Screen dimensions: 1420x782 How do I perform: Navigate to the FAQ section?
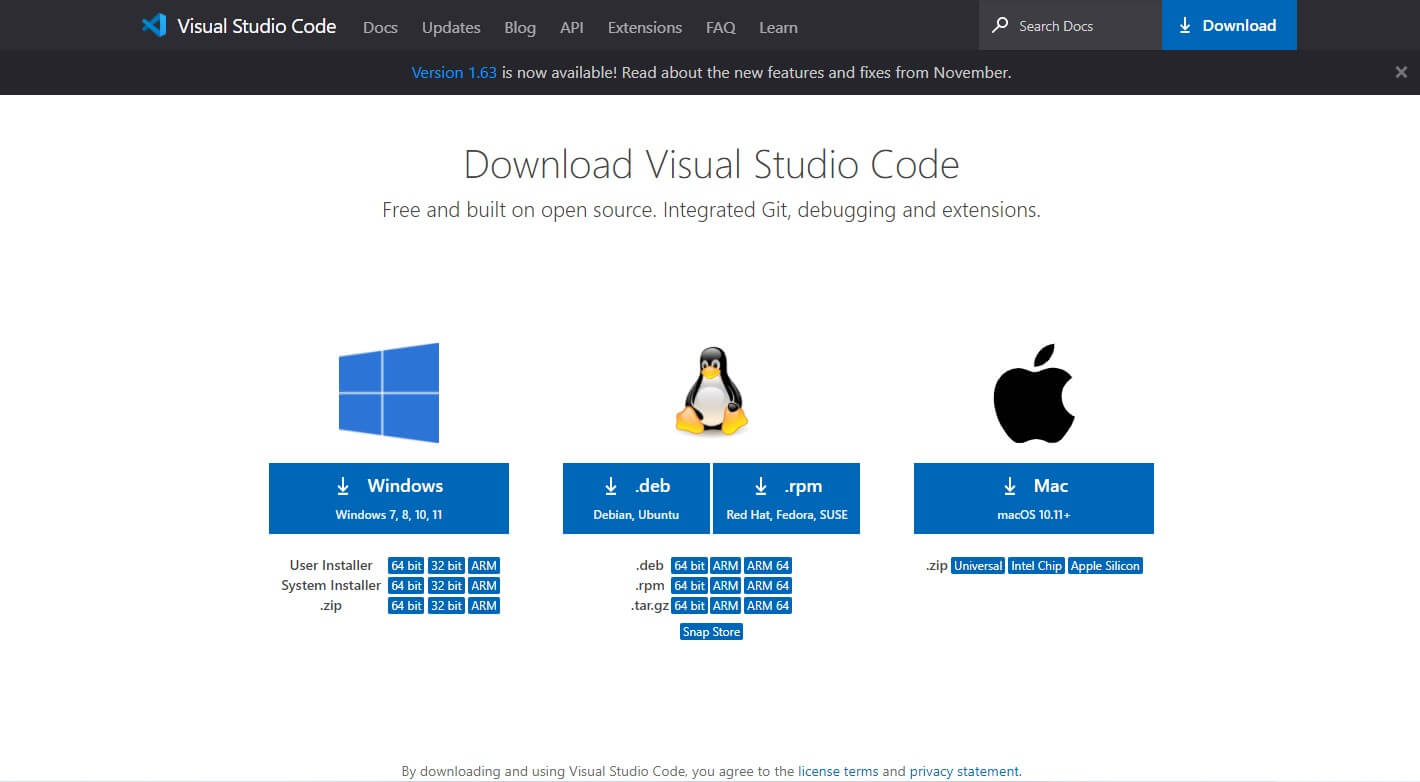click(720, 27)
